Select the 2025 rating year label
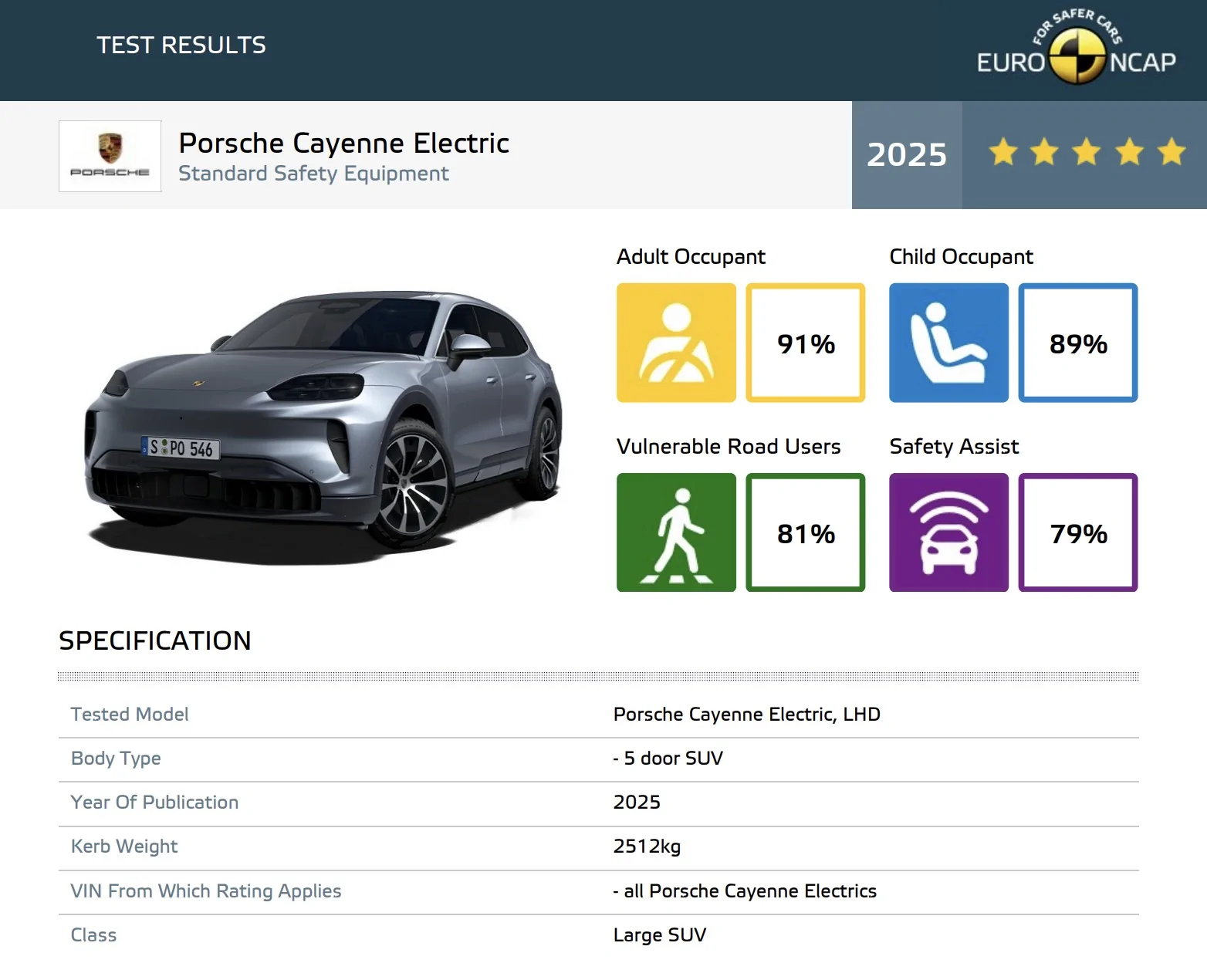The width and height of the screenshot is (1207, 980). point(906,155)
